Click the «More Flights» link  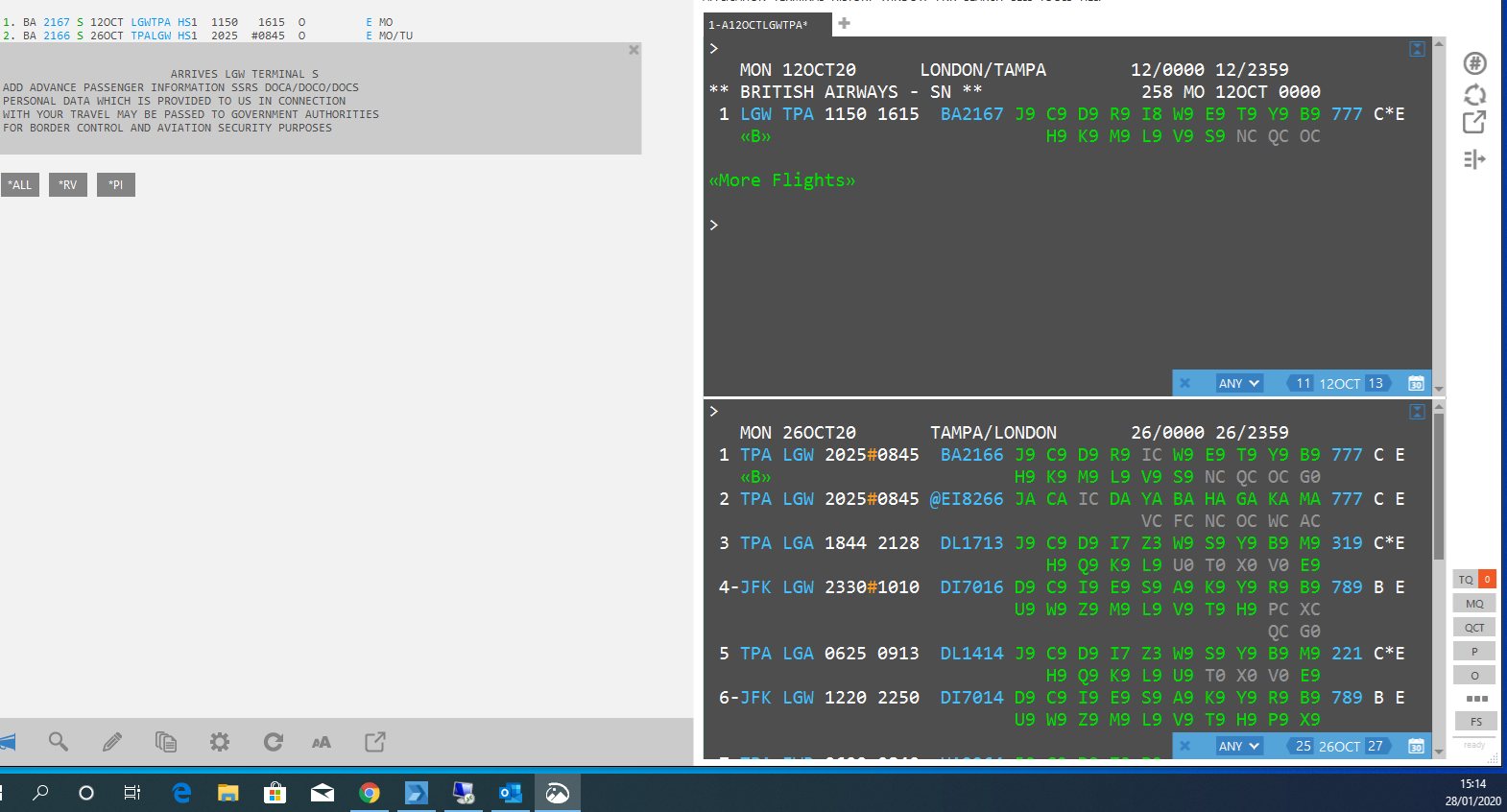click(x=782, y=180)
